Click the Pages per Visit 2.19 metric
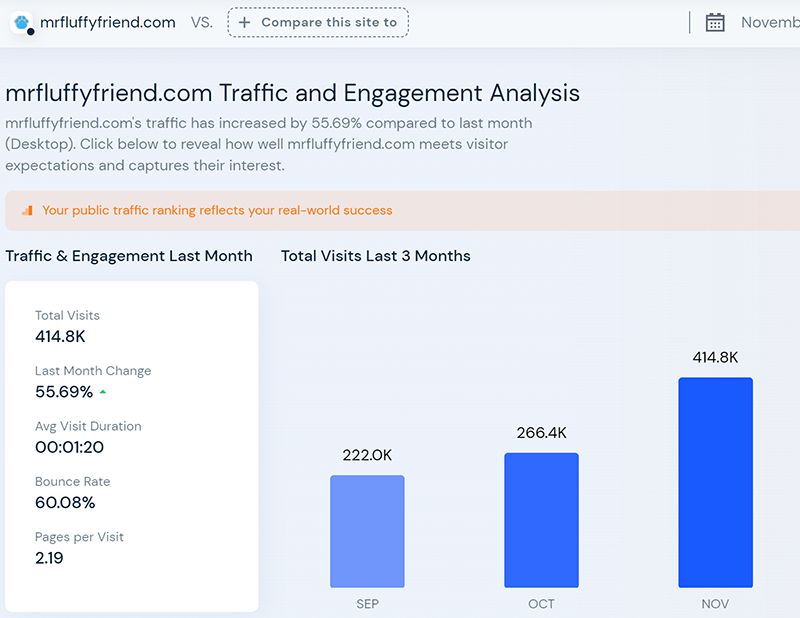The image size is (800, 618). (x=49, y=558)
